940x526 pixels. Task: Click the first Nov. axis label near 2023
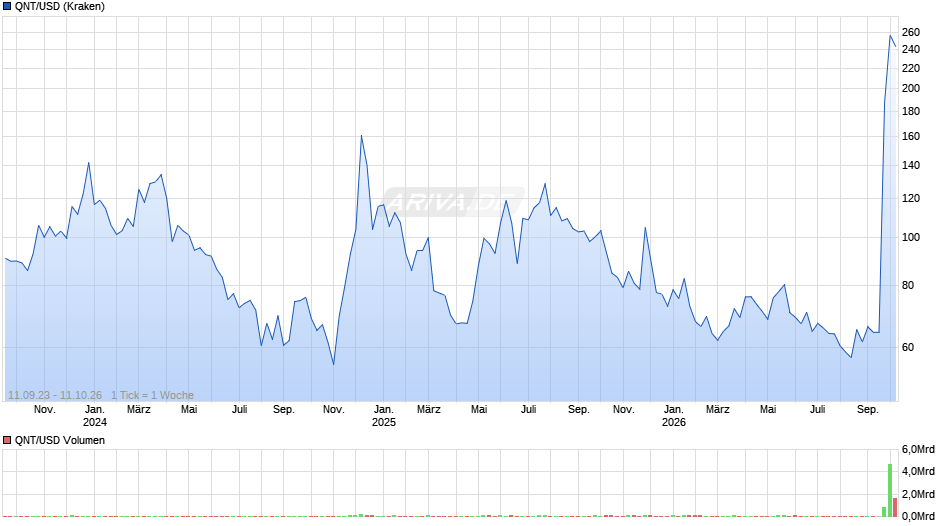[x=44, y=410]
